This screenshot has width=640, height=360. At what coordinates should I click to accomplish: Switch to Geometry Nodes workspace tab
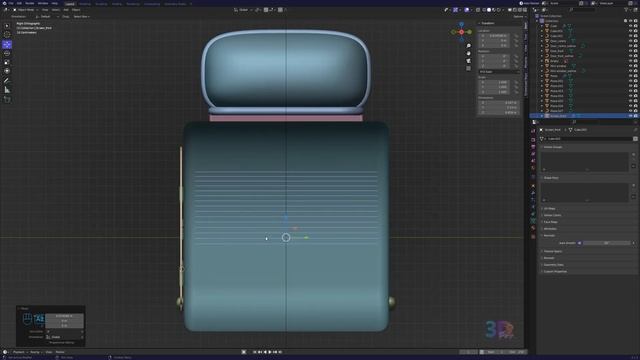(175, 4)
